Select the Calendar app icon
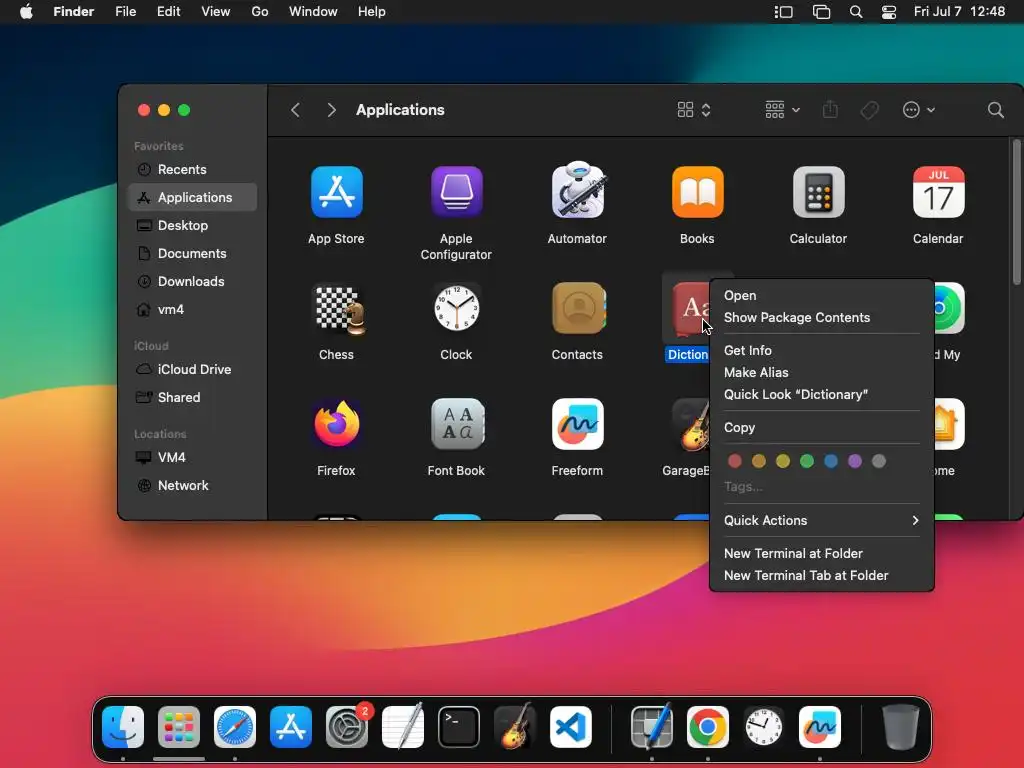 point(938,192)
